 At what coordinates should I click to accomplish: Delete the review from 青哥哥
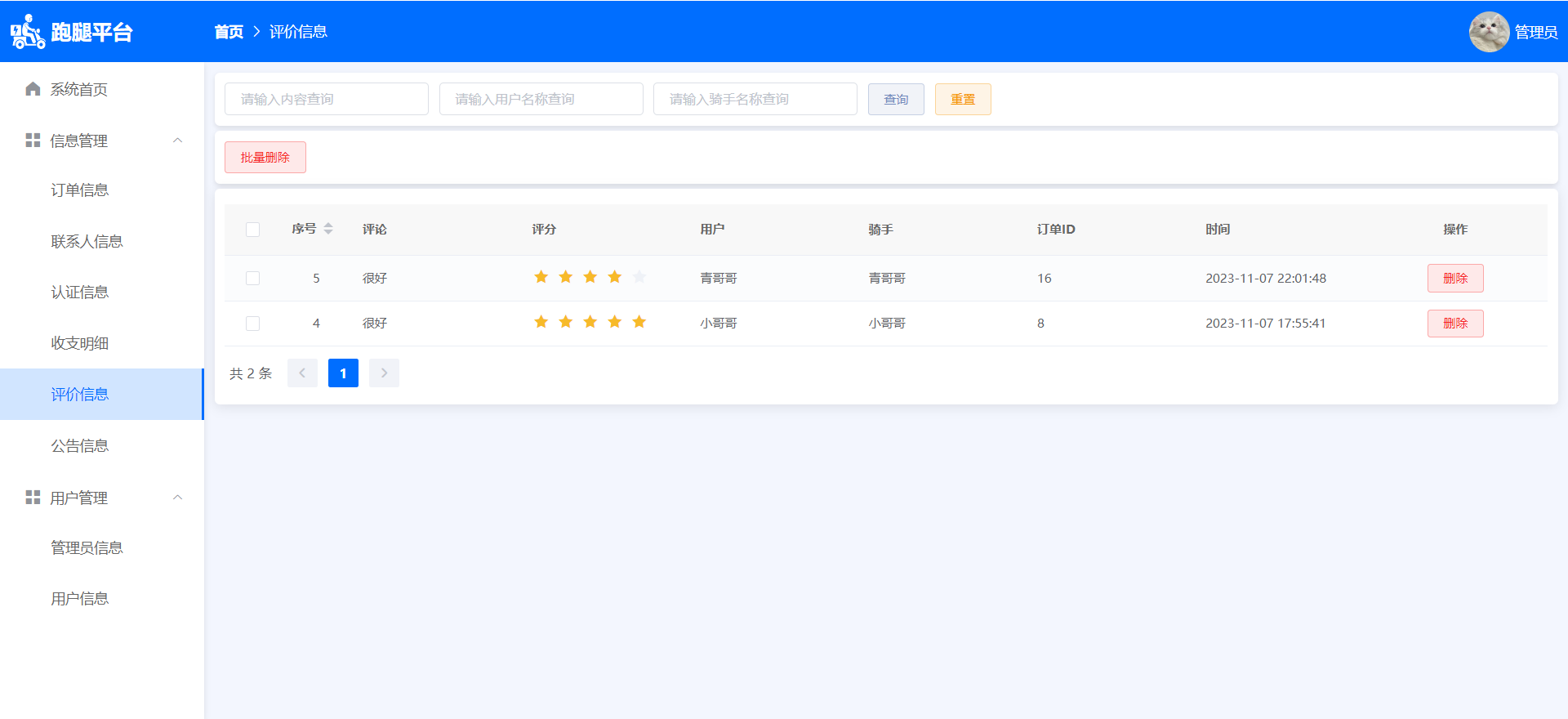coord(1455,278)
